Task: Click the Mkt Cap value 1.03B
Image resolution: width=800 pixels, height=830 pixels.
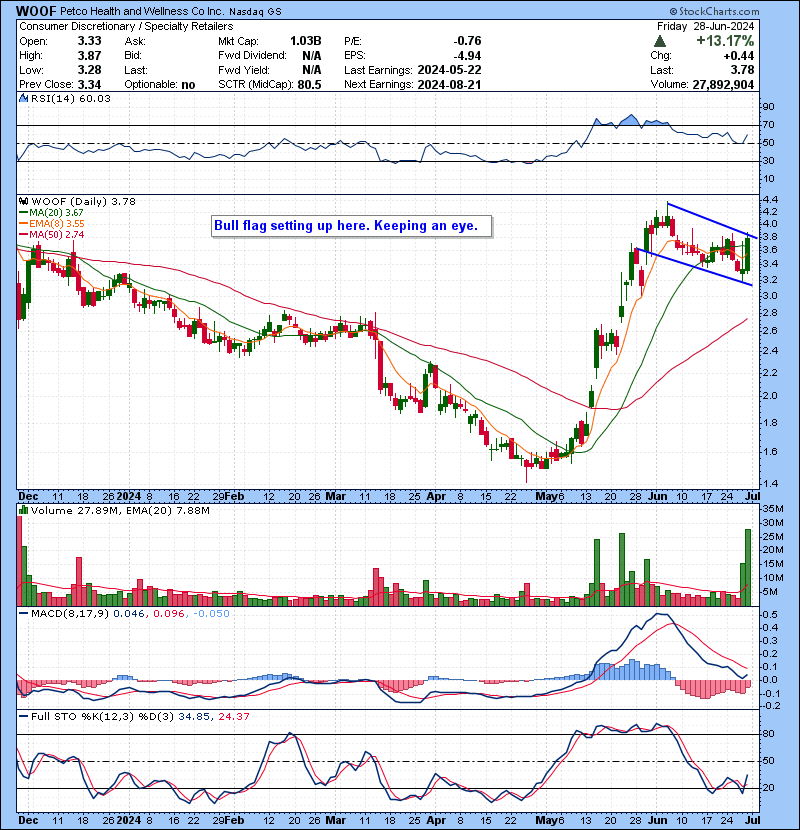Action: (x=305, y=41)
